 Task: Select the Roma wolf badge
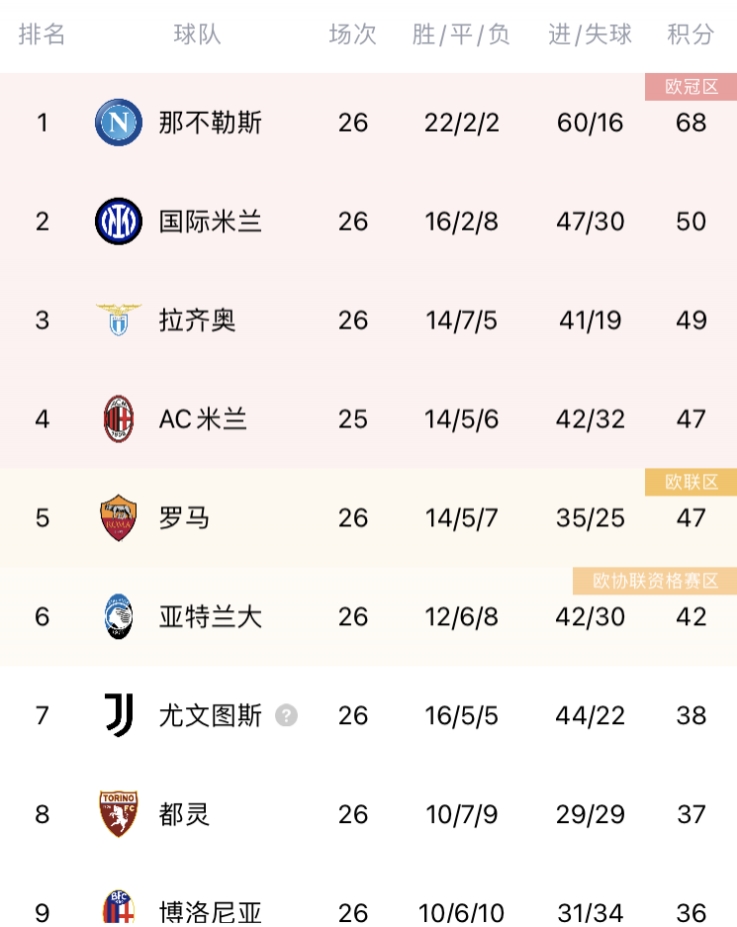click(118, 517)
